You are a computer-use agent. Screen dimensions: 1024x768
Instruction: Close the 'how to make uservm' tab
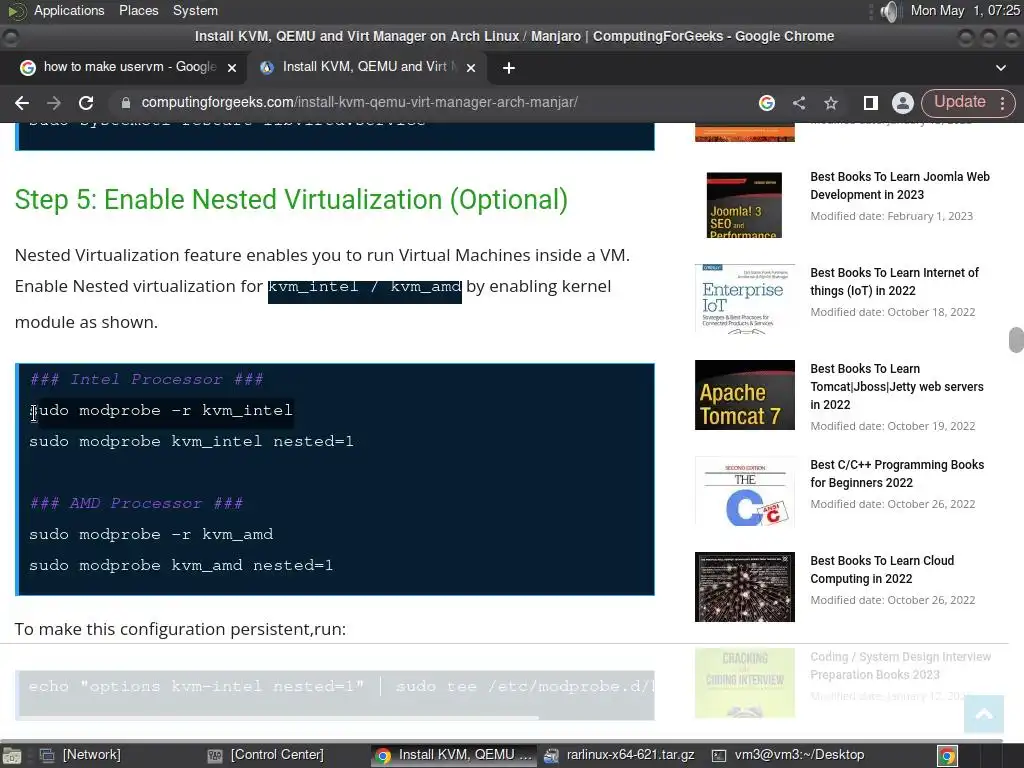click(x=231, y=67)
